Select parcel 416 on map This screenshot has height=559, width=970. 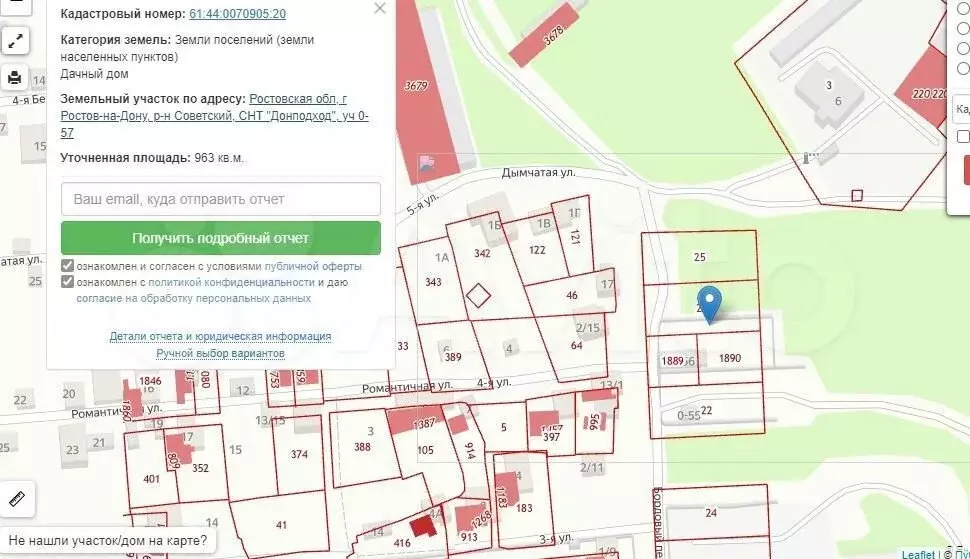coord(401,543)
